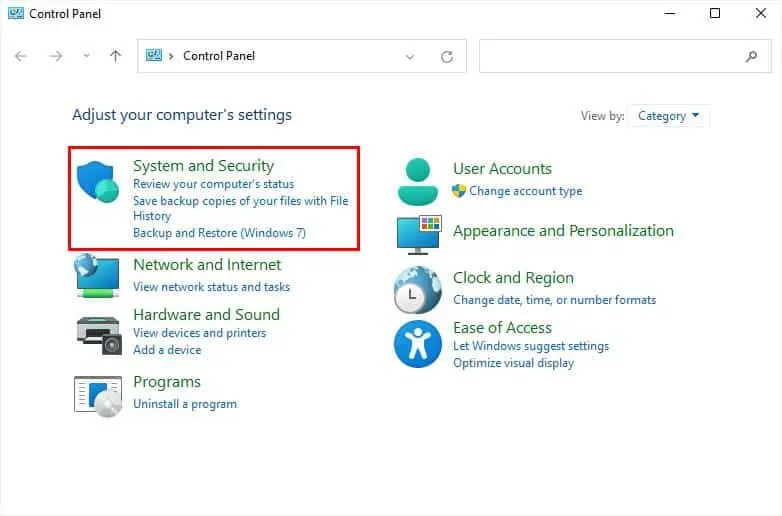Open the Ease of Access category

pos(502,328)
